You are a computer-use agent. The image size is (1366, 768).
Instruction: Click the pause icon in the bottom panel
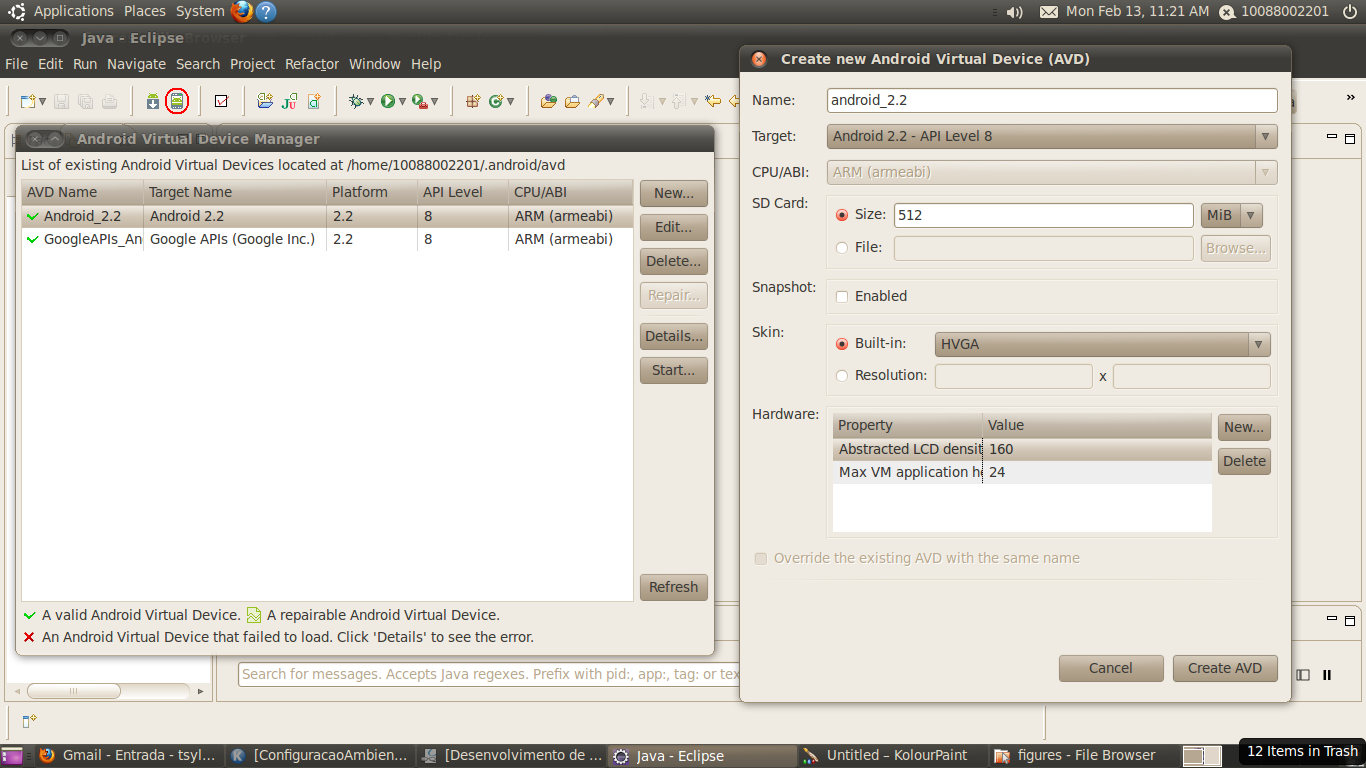pos(1327,675)
